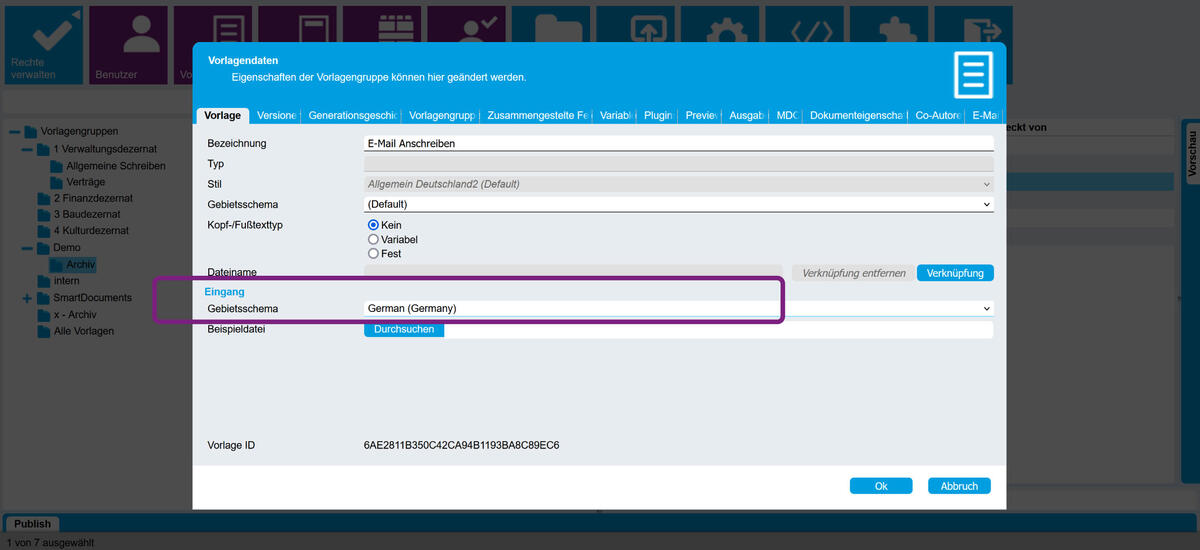Click the Alle Vorlagen folder icon
Viewport: 1200px width, 550px height.
(44, 331)
